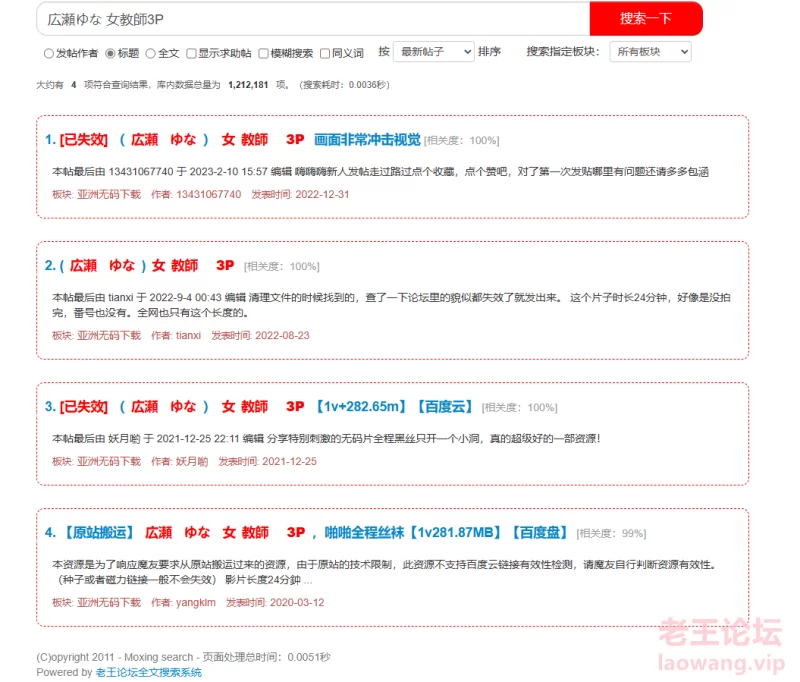Select the 标题 radio button

coord(110,53)
